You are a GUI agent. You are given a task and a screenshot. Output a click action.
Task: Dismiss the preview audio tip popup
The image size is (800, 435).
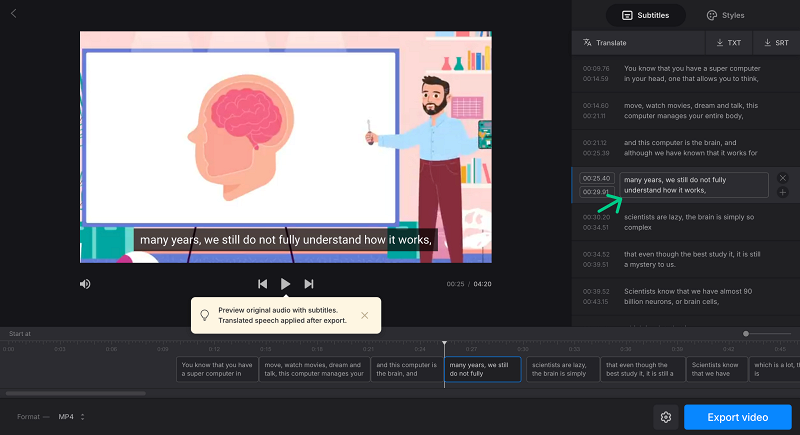[x=364, y=315]
